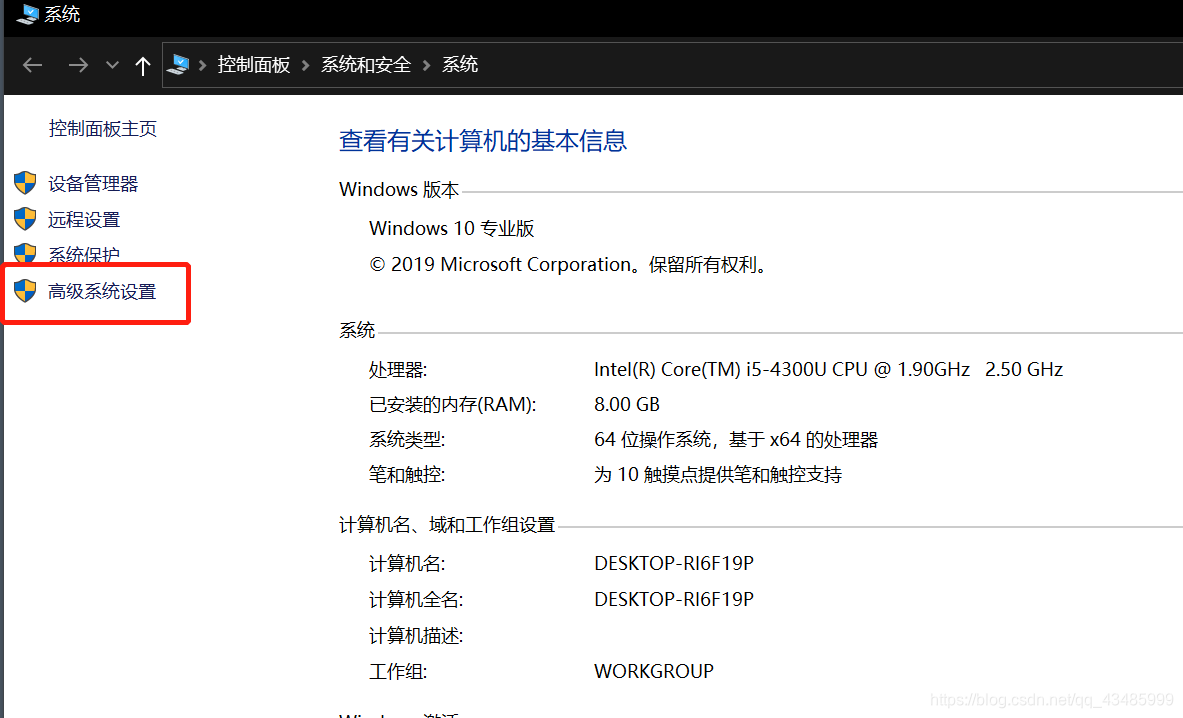The height and width of the screenshot is (718, 1183).
Task: Open 控制面板主页 link
Action: point(103,129)
